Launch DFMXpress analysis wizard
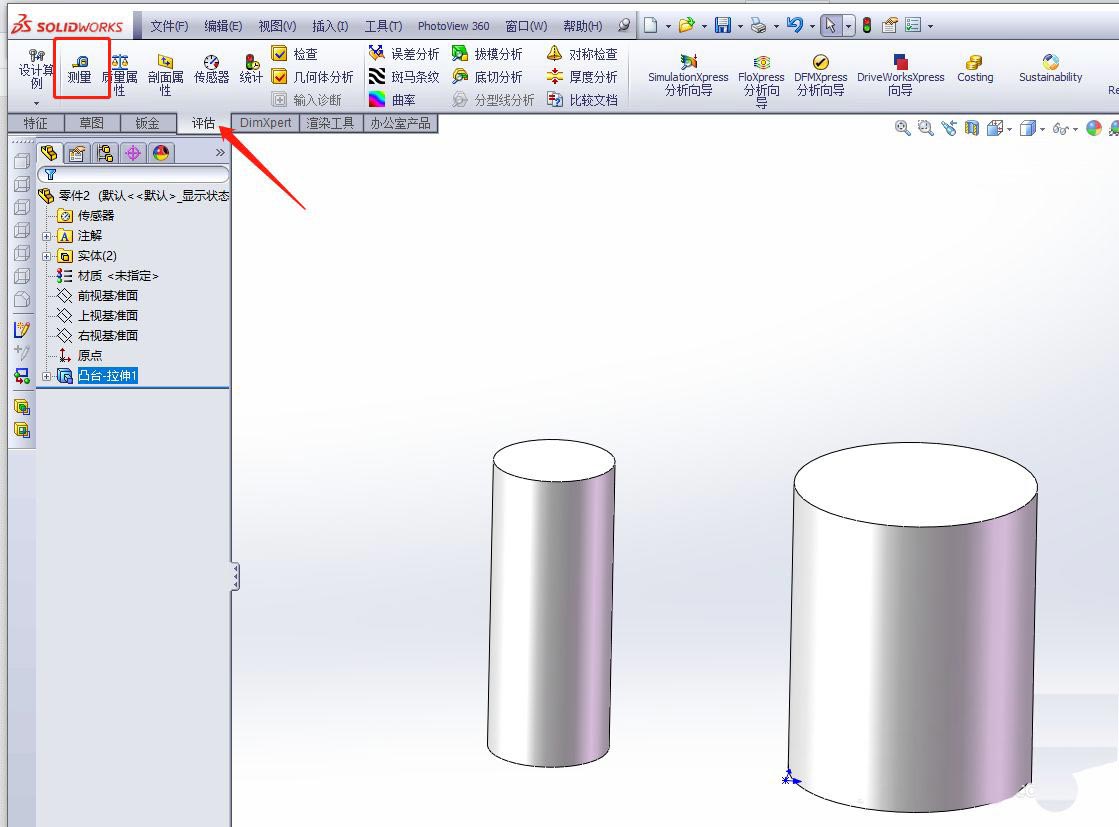Viewport: 1119px width, 827px height. pyautogui.click(x=821, y=75)
